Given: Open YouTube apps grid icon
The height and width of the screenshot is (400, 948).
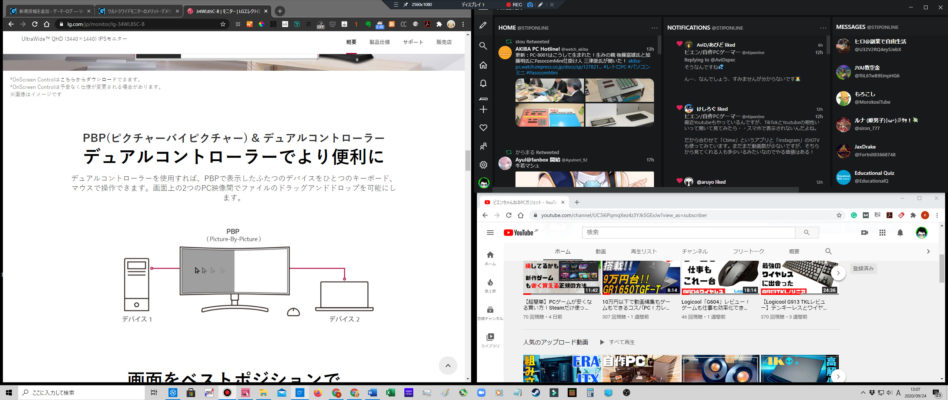Looking at the screenshot, I should click(x=882, y=233).
